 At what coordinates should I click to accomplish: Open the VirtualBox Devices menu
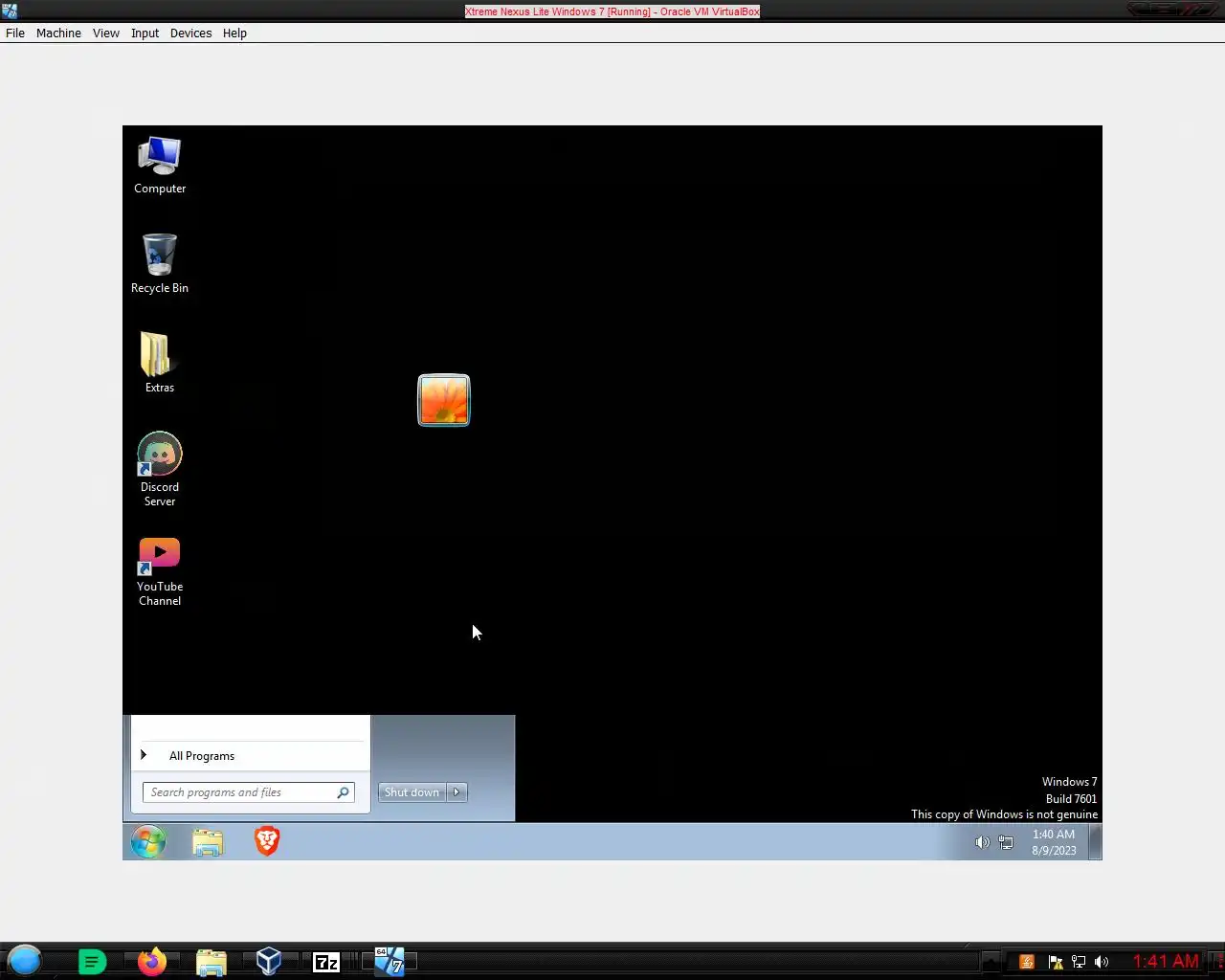191,33
